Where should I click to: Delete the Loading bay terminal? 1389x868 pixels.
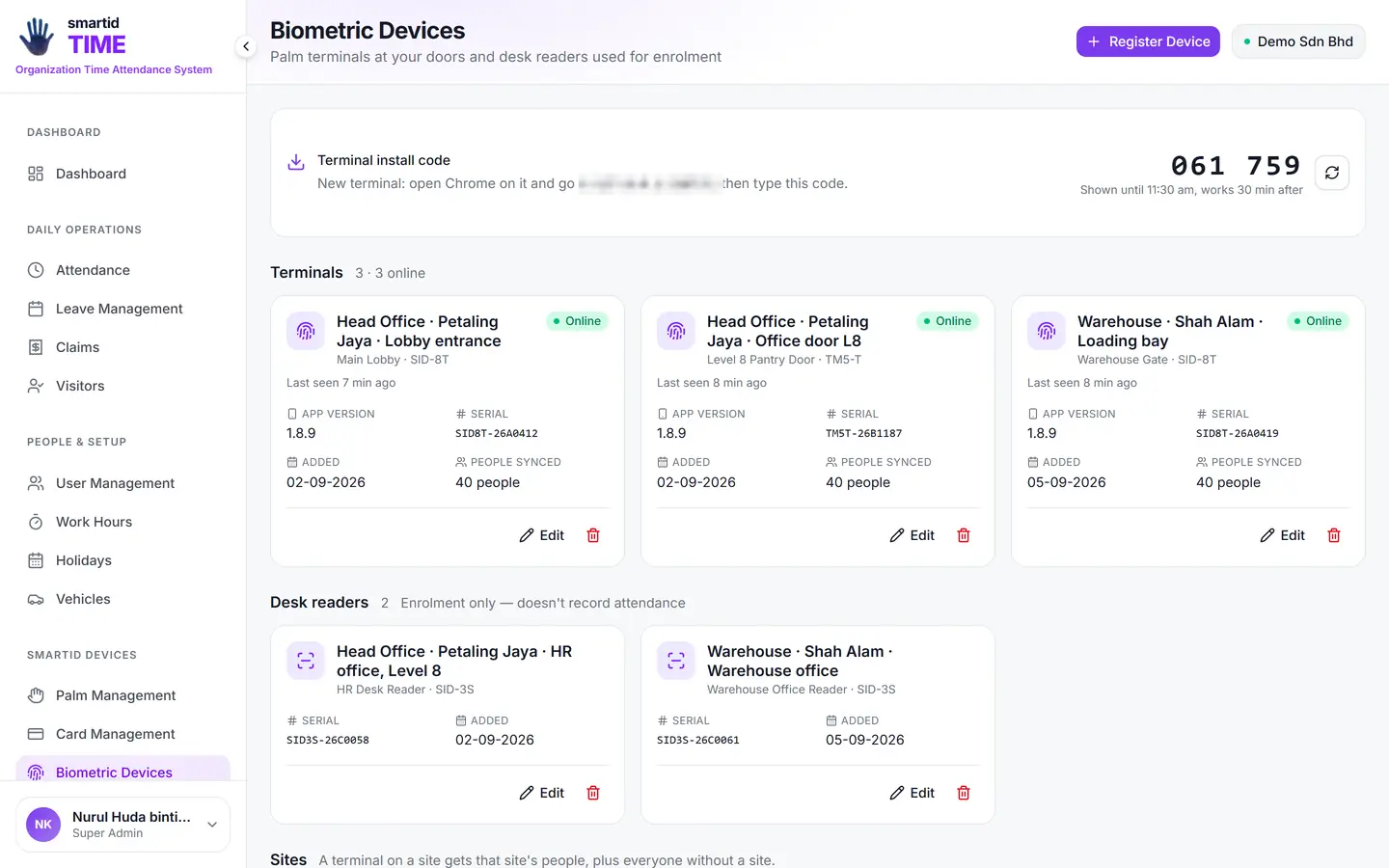(x=1334, y=535)
